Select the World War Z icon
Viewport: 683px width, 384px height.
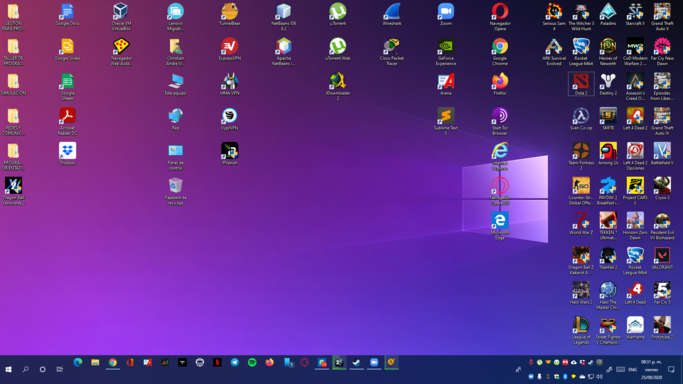(x=581, y=224)
